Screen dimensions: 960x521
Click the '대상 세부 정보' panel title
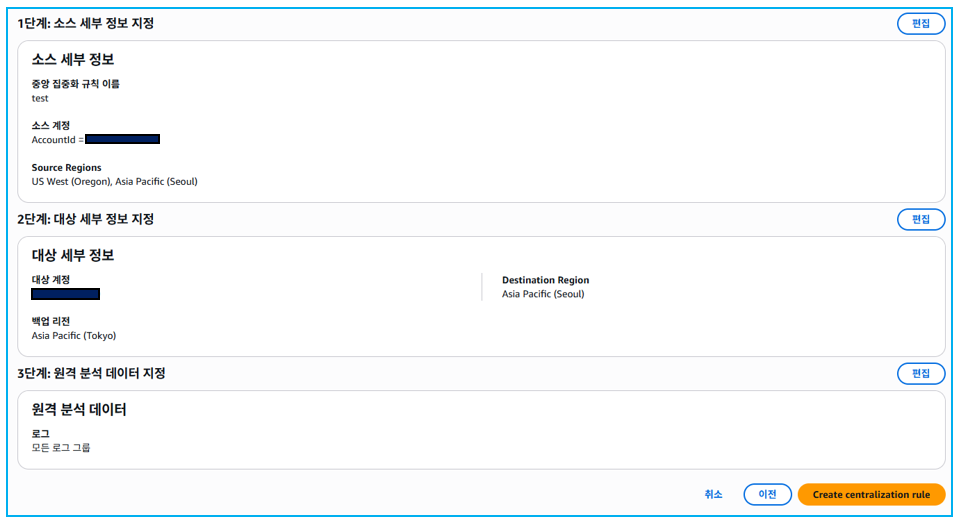(x=73, y=255)
